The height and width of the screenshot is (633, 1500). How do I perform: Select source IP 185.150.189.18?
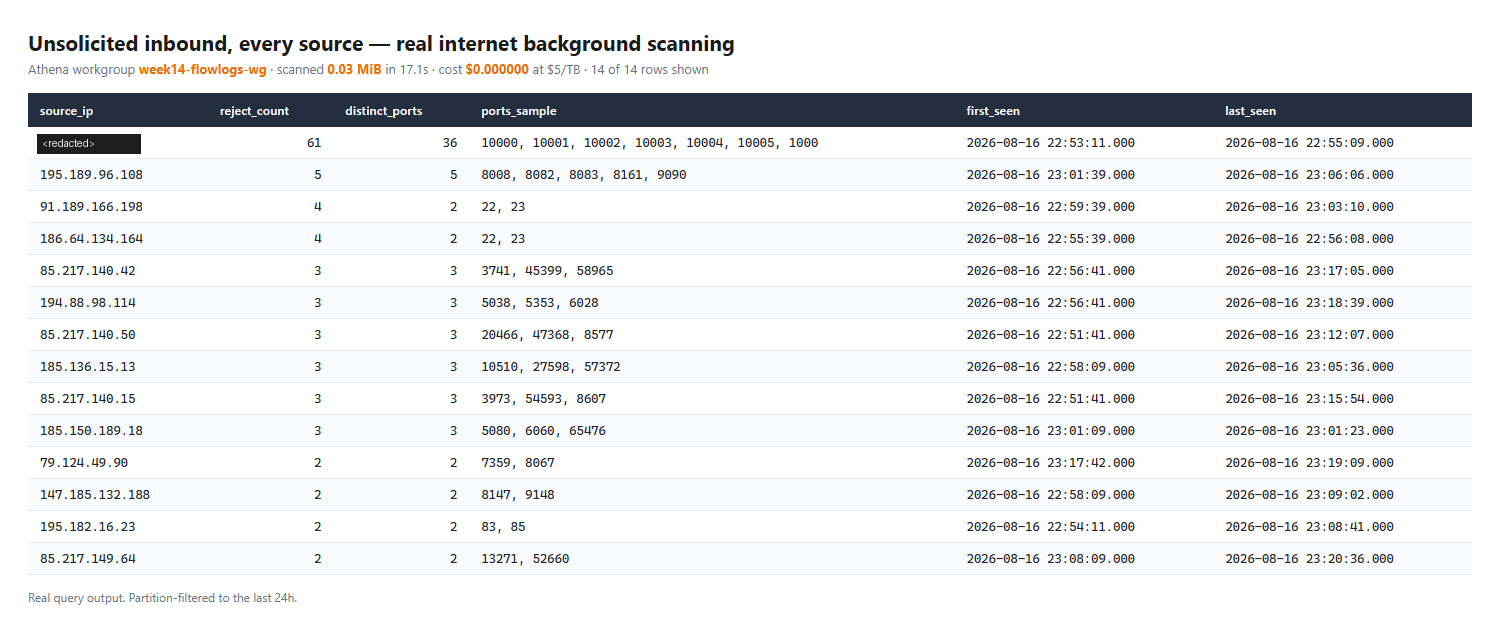tap(91, 431)
